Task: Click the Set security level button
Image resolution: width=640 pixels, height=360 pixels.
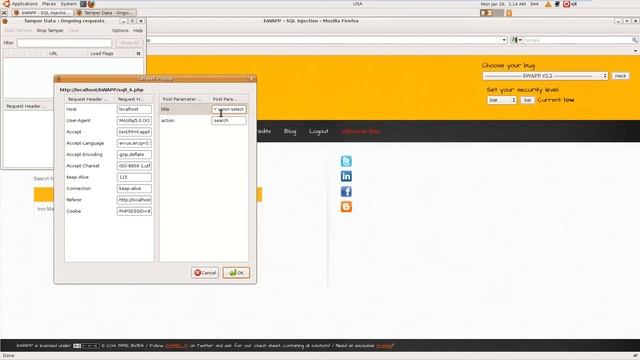Action: pyautogui.click(x=527, y=100)
